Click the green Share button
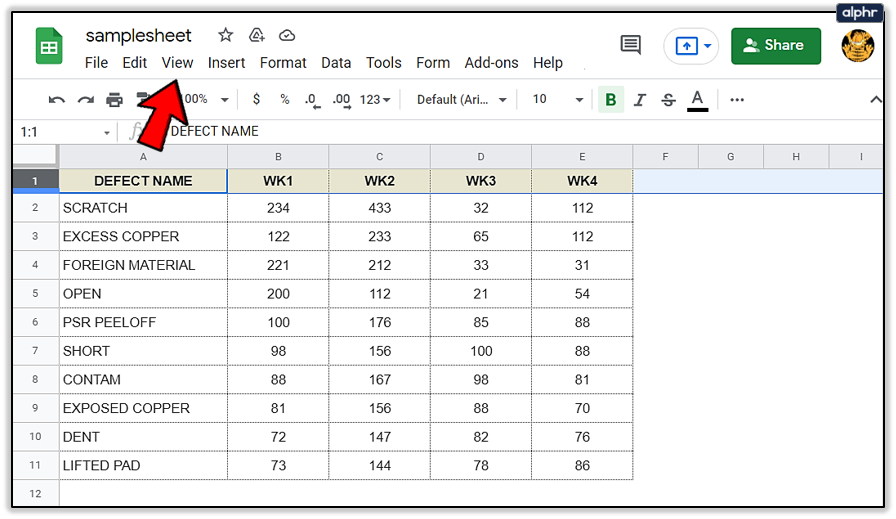The height and width of the screenshot is (519, 896). point(776,45)
